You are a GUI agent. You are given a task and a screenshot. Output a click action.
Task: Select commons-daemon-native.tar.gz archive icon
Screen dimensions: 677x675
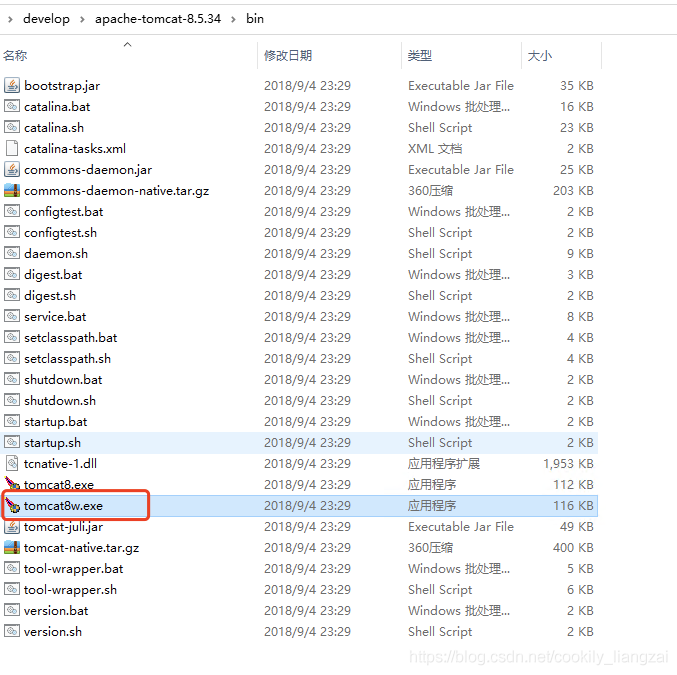pyautogui.click(x=12, y=190)
